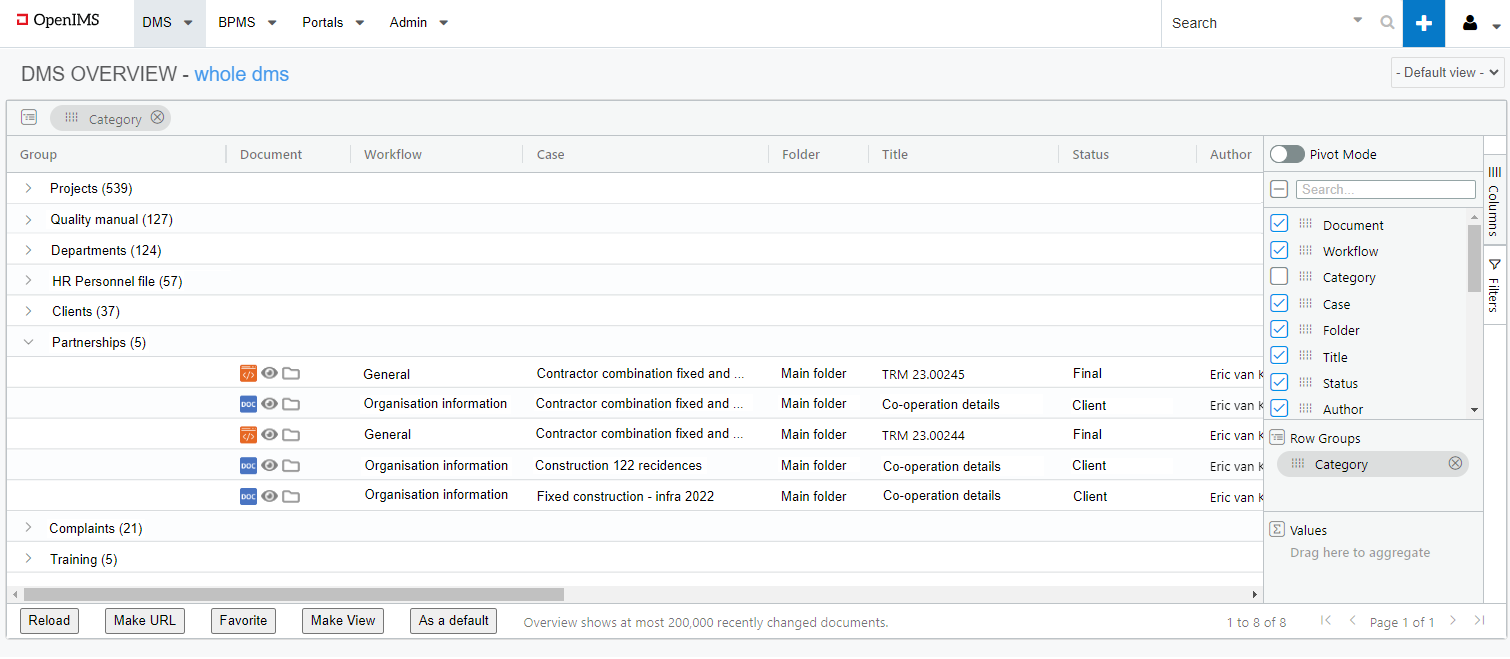This screenshot has height=659, width=1510.
Task: Switch to the Filters side tab
Action: point(1494,285)
